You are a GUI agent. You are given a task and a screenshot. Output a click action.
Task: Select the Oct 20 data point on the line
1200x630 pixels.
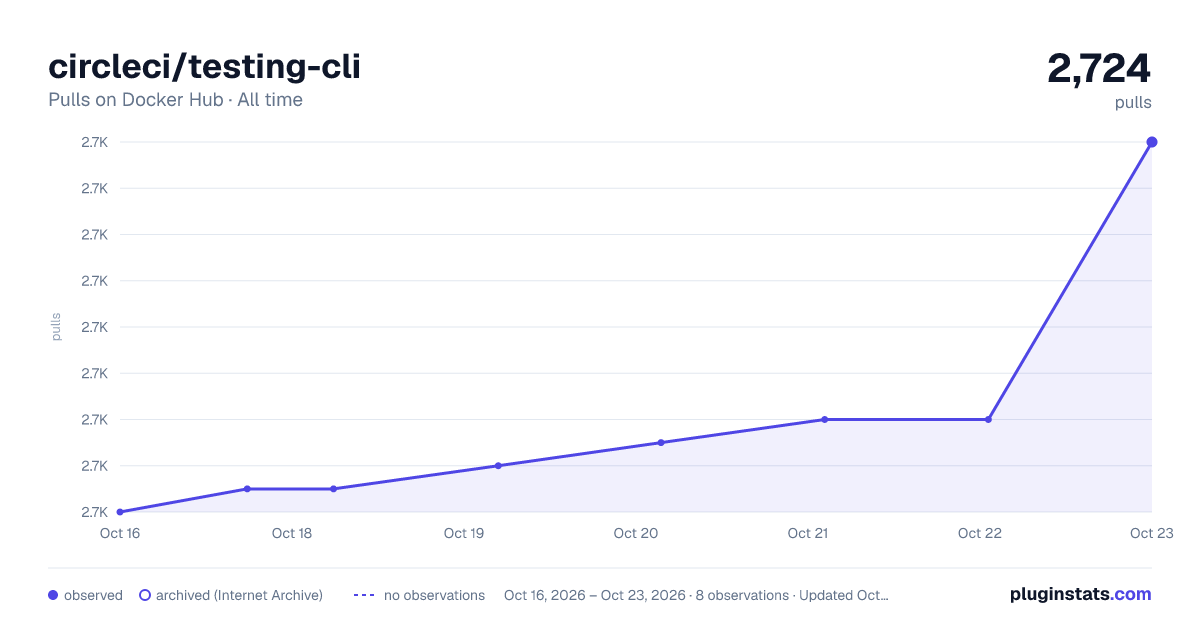pyautogui.click(x=661, y=442)
